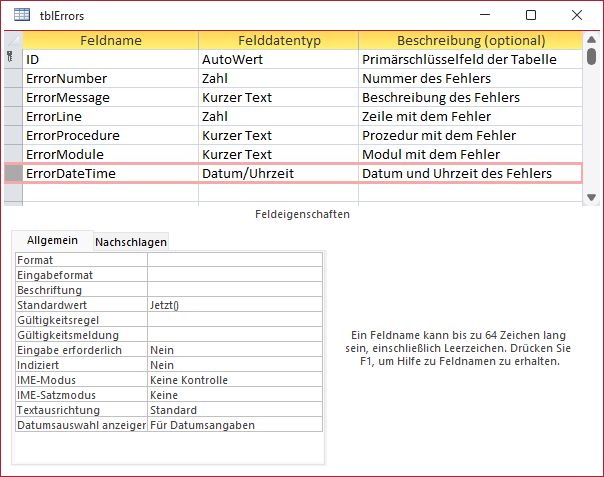This screenshot has height=477, width=604.
Task: Click the ErrorModule field name cell
Action: (111, 154)
